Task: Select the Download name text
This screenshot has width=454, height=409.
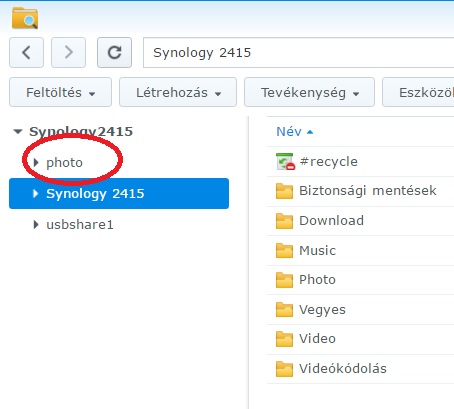Action: [331, 221]
